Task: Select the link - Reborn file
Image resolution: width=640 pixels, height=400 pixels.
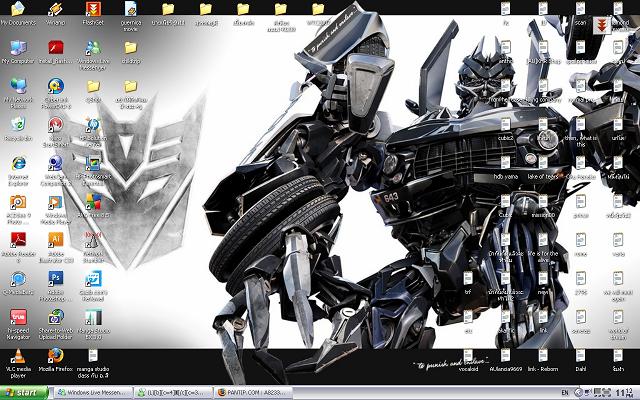Action: [x=543, y=360]
